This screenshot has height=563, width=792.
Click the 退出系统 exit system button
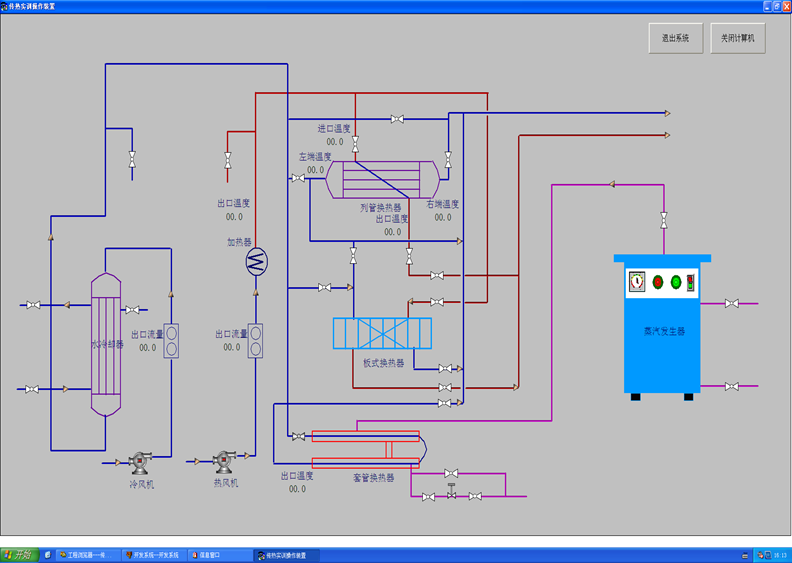click(675, 39)
